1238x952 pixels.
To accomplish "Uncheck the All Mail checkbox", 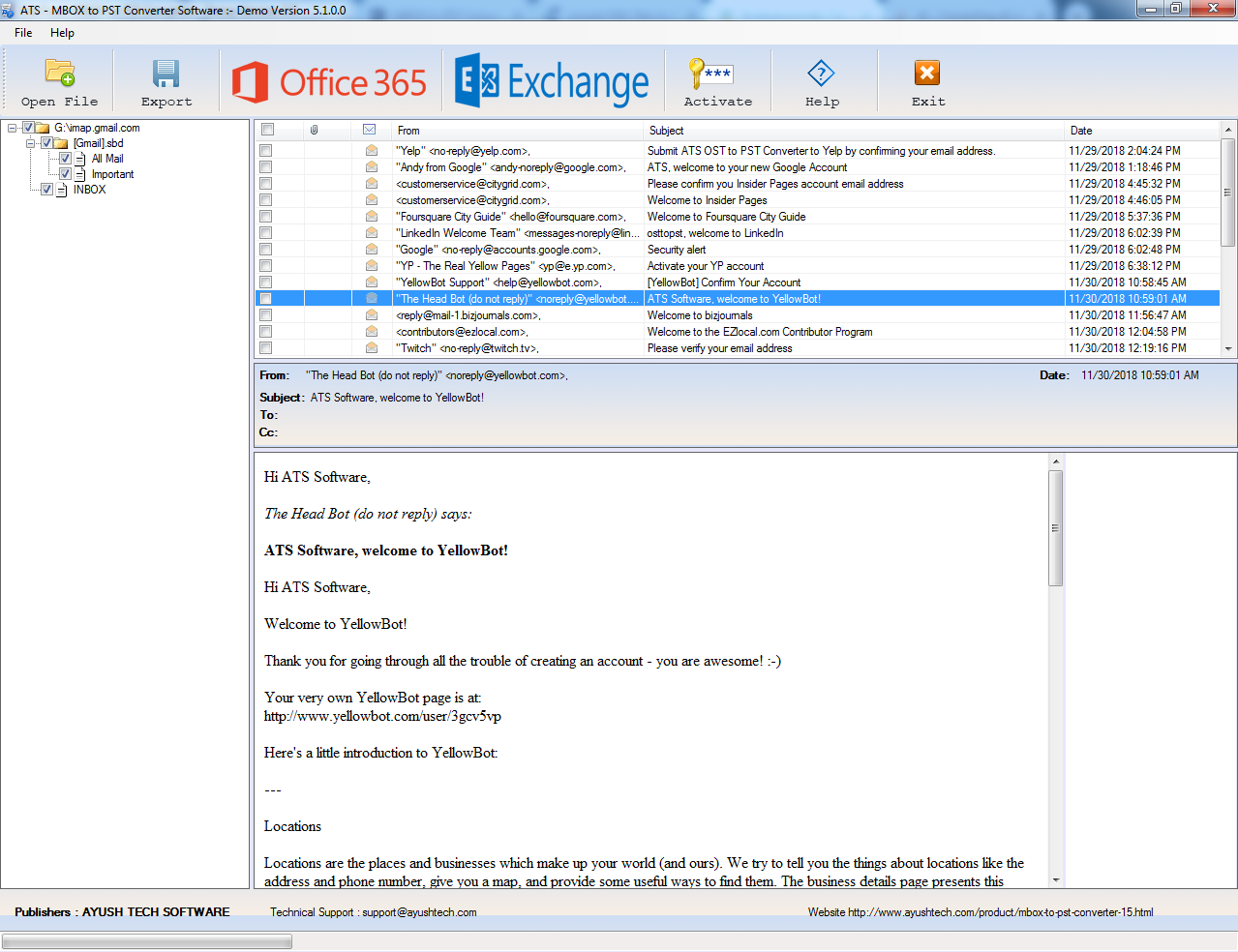I will pyautogui.click(x=65, y=159).
